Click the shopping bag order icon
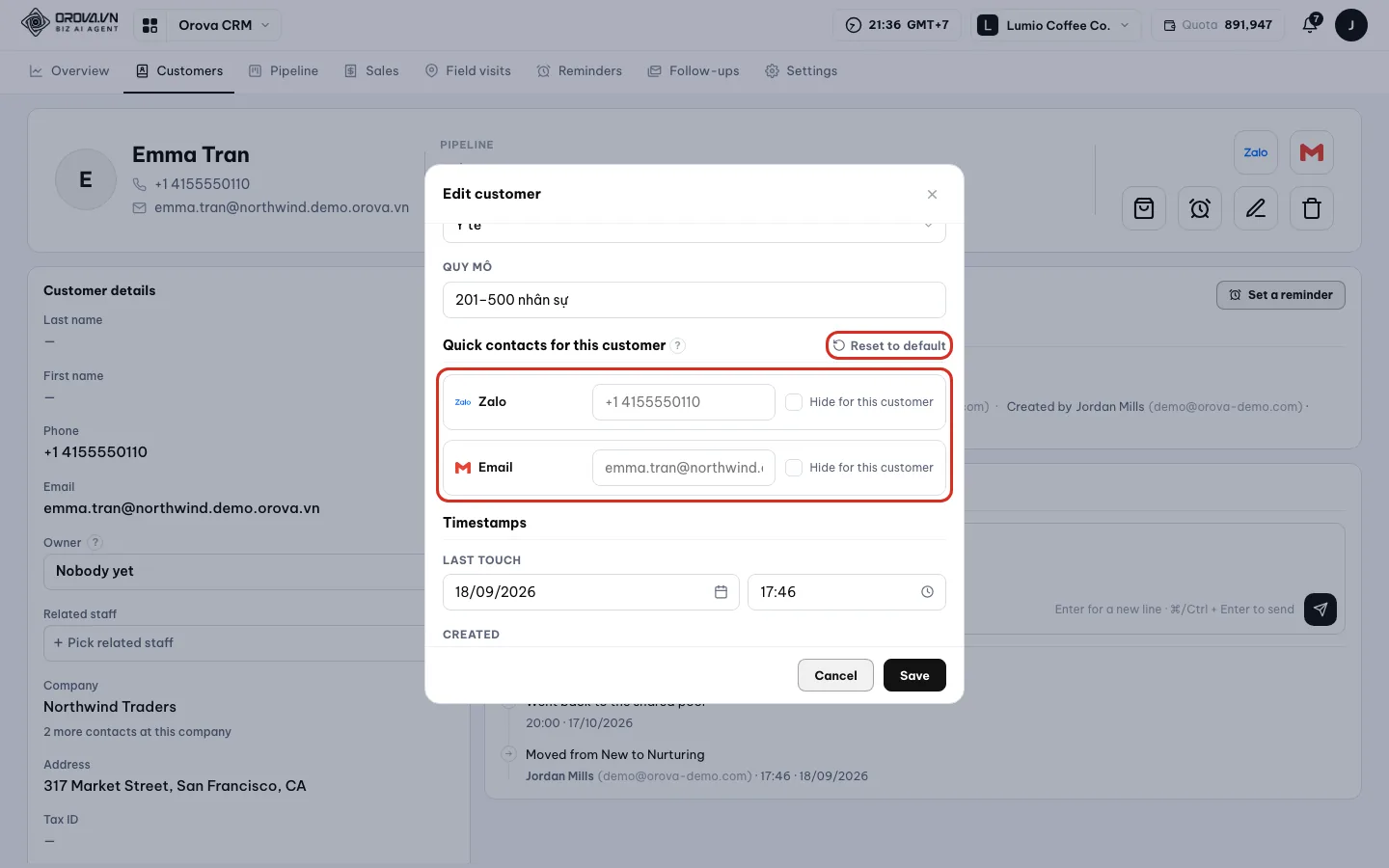The width and height of the screenshot is (1389, 868). click(x=1144, y=208)
